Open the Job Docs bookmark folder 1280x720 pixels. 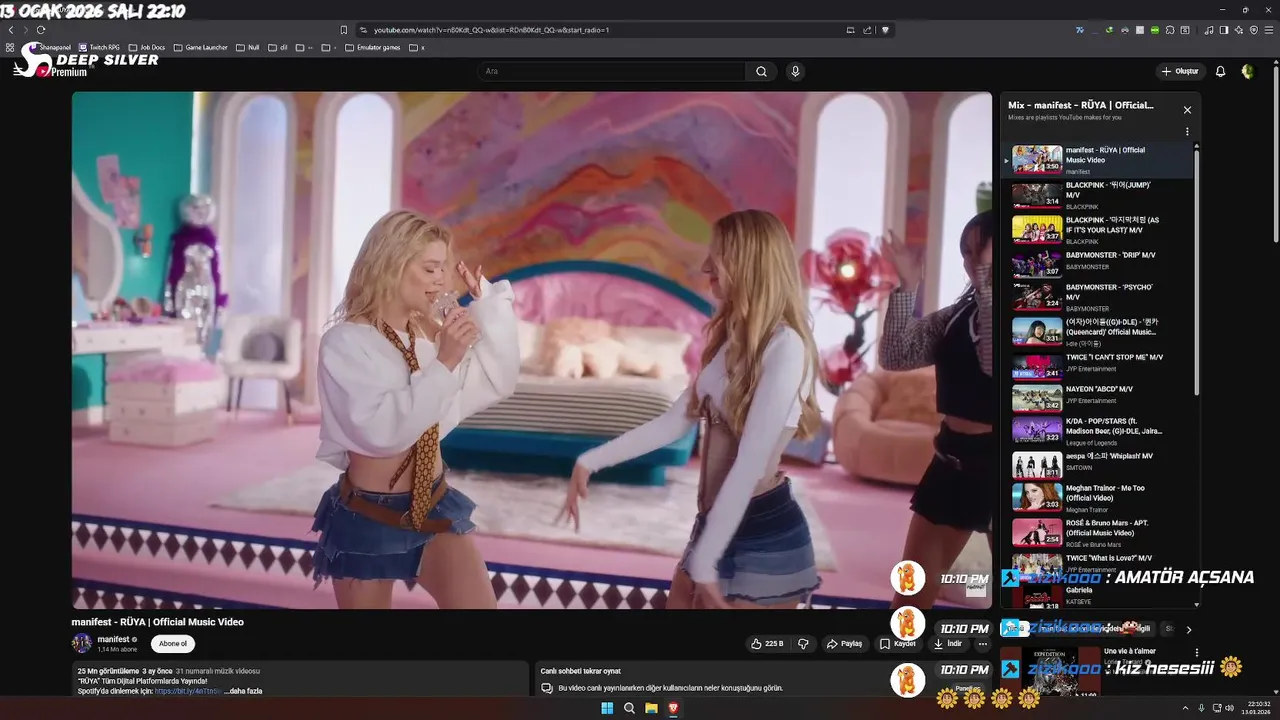[x=147, y=47]
